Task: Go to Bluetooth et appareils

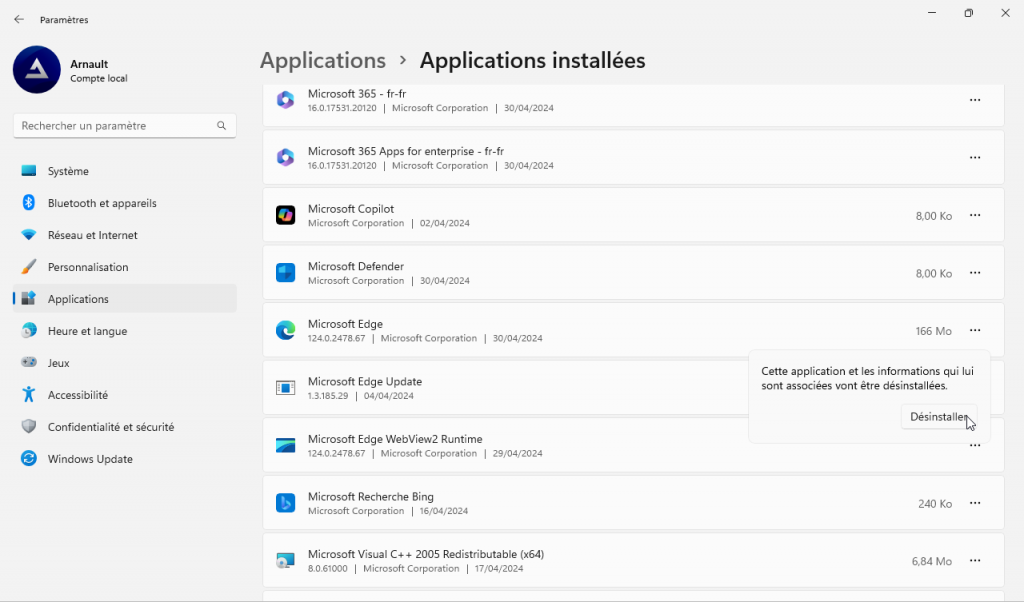Action: point(125,203)
